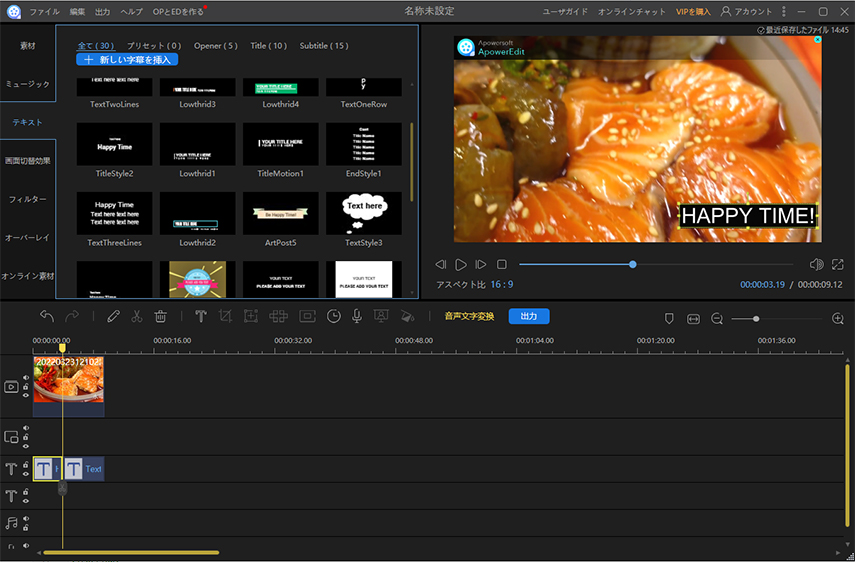Click the pencil edit icon
Viewport: 855px width, 562px height.
click(x=113, y=316)
